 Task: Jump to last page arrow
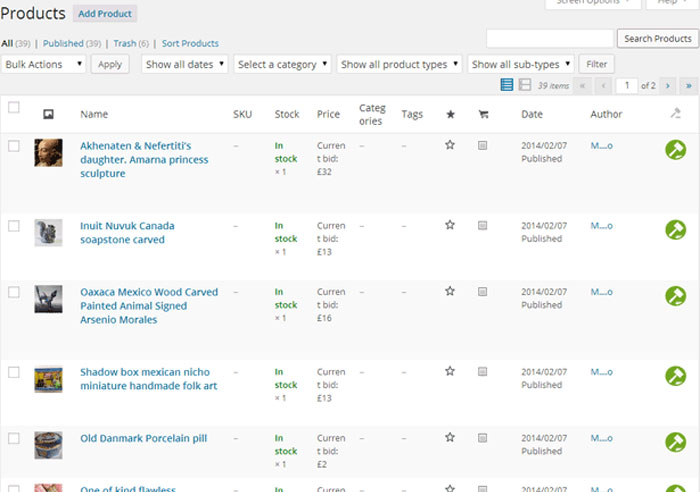(x=687, y=86)
